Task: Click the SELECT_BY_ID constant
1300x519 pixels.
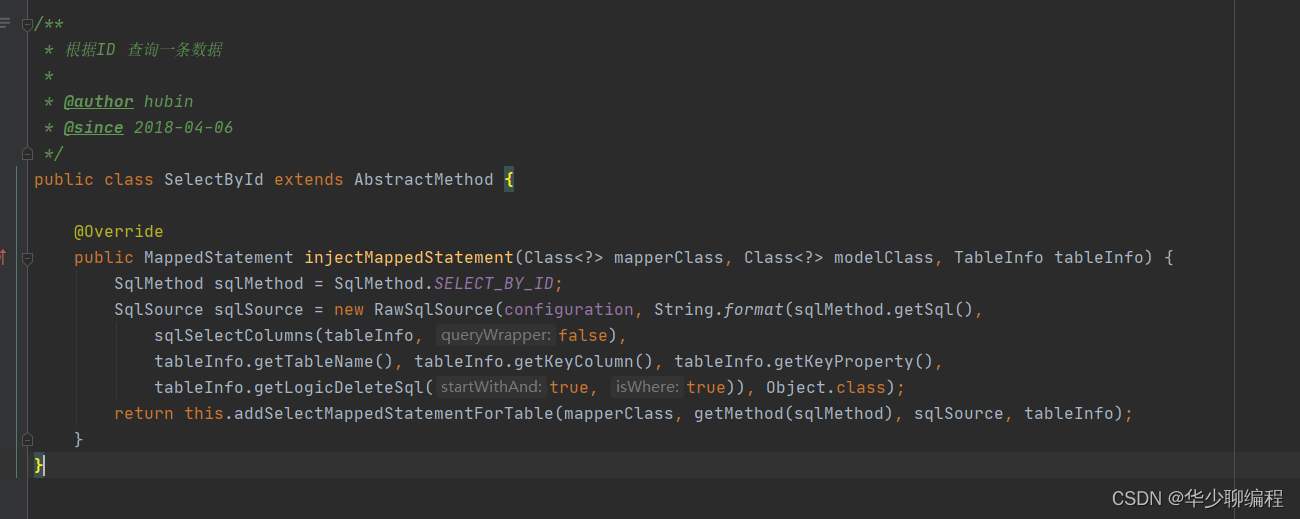Action: pos(494,284)
